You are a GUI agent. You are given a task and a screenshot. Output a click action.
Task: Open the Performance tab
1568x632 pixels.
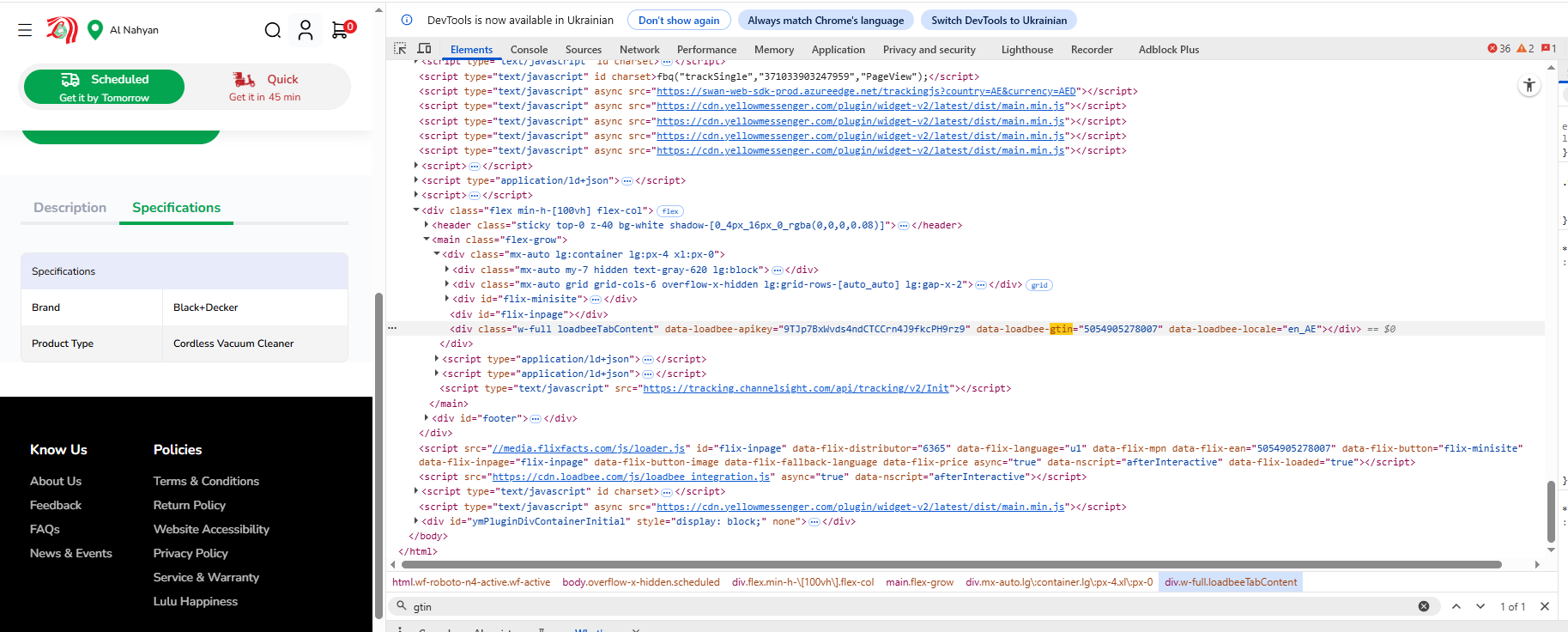[x=706, y=50]
